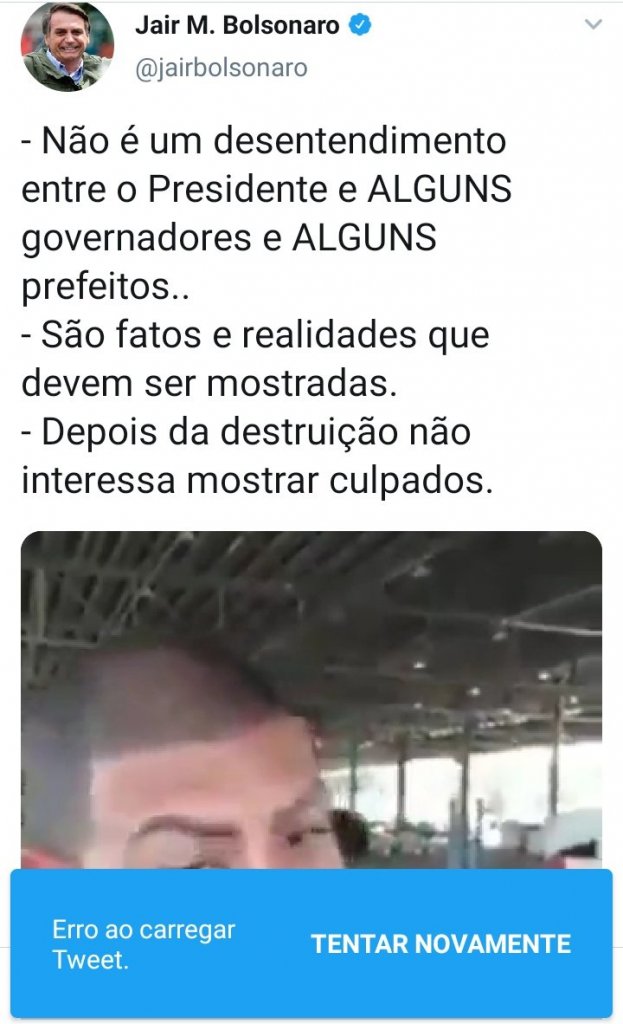Open tweet via 'Não é um desentendimento' line

pos(264,140)
